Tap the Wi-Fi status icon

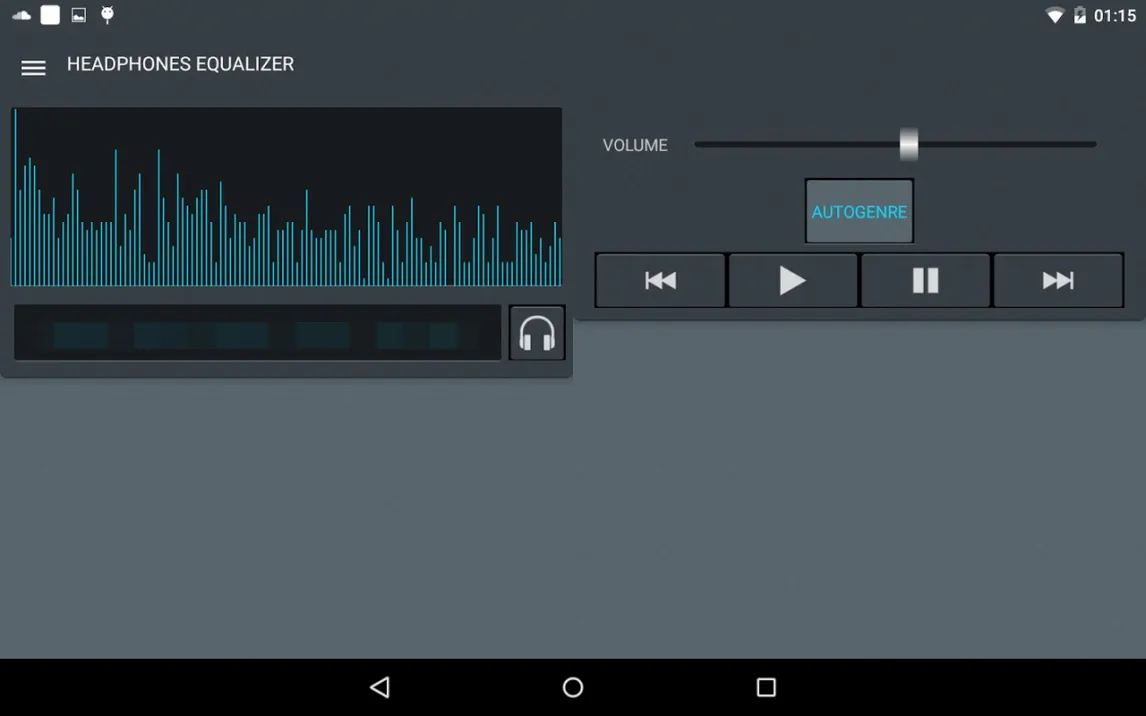[x=1054, y=15]
